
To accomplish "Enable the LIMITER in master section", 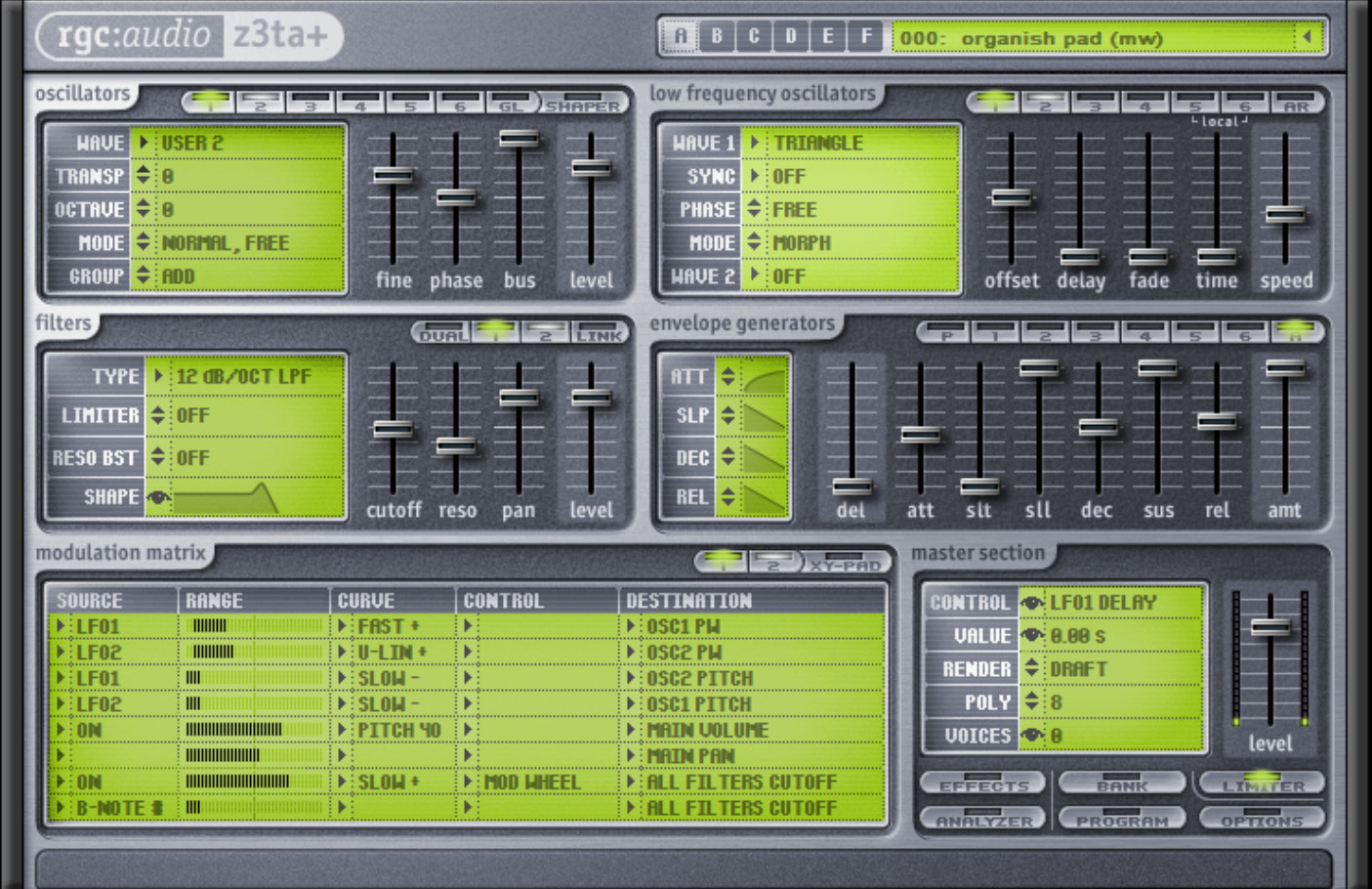I will pyautogui.click(x=1263, y=783).
